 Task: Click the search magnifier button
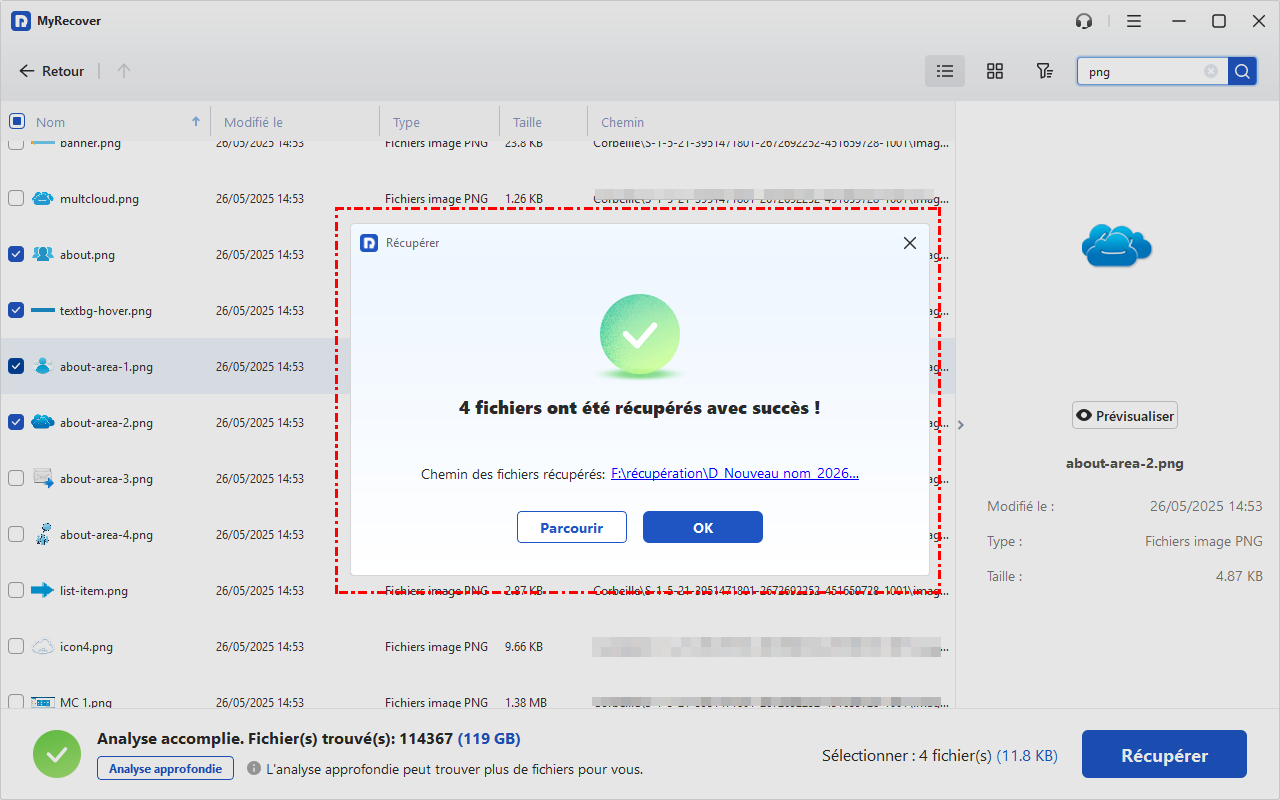tap(1242, 71)
